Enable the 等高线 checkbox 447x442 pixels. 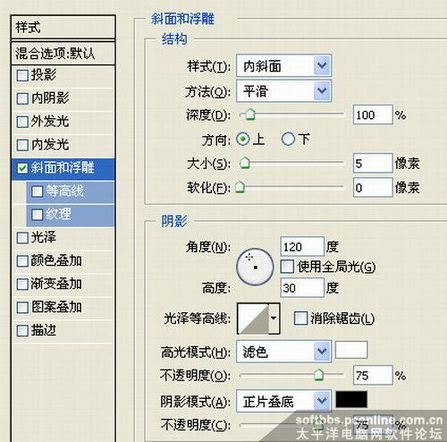pyautogui.click(x=37, y=191)
